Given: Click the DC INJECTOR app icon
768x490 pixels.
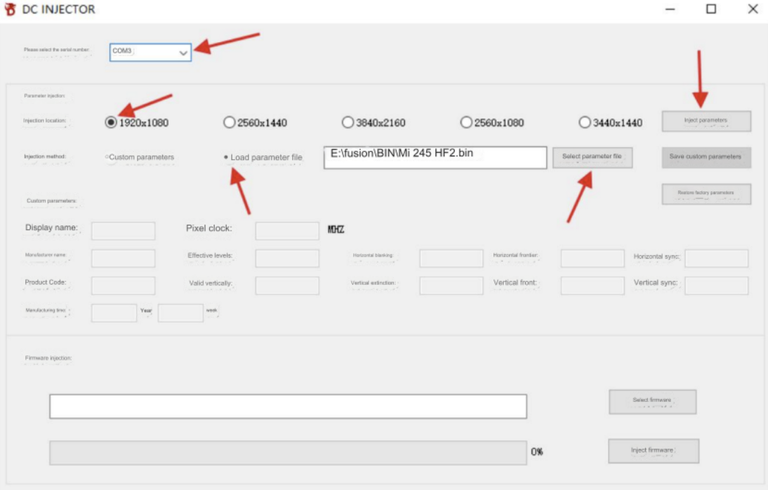Looking at the screenshot, I should [10, 9].
